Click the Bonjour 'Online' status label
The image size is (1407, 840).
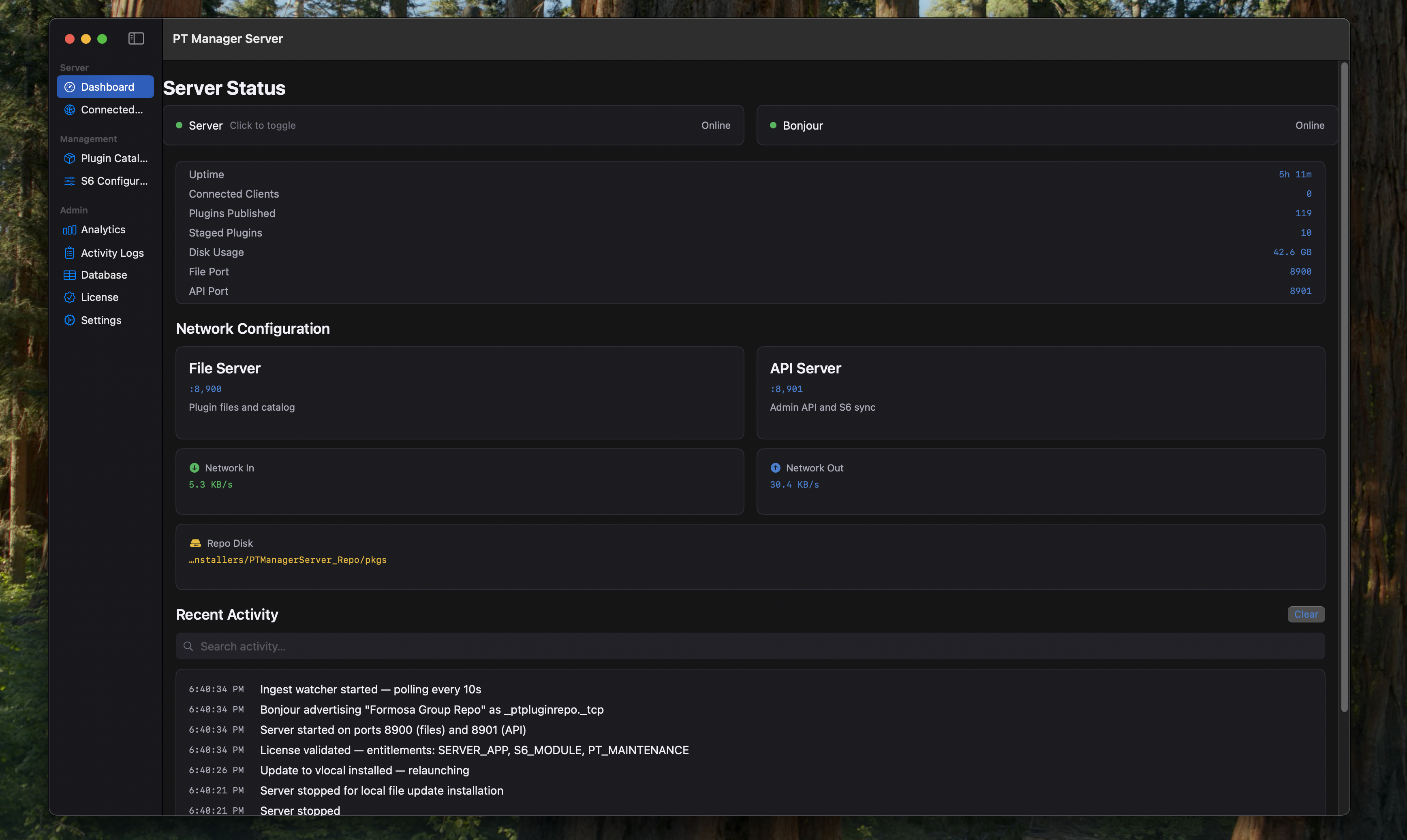point(1310,126)
